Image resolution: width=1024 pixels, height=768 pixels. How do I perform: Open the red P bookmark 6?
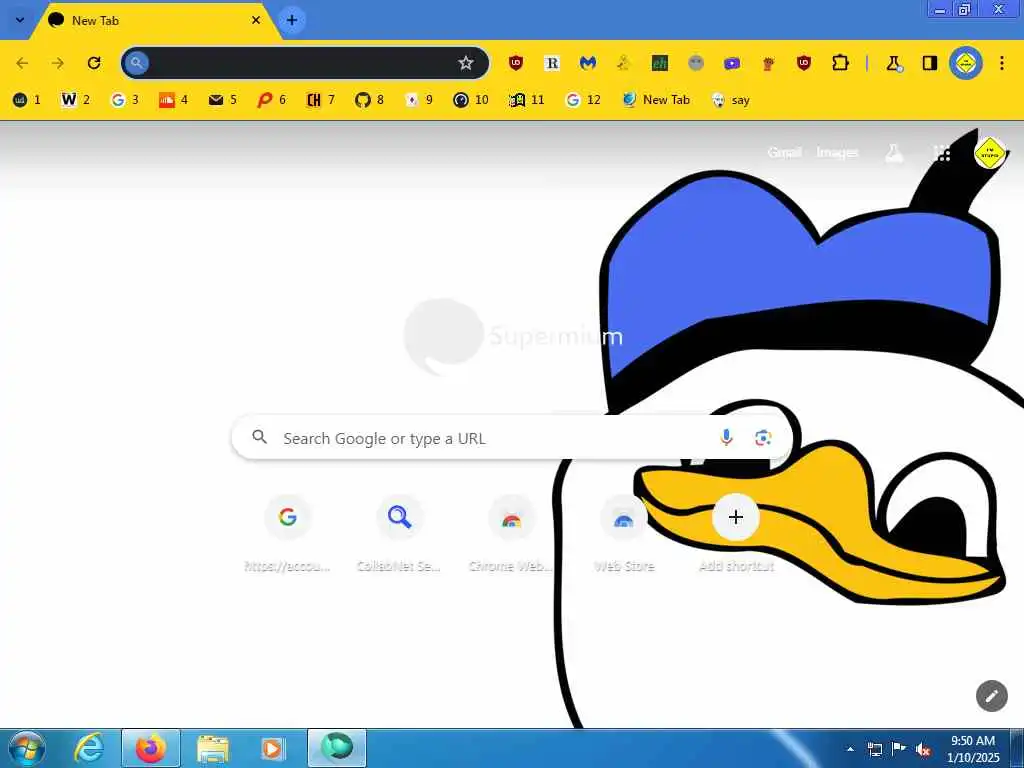pos(272,100)
